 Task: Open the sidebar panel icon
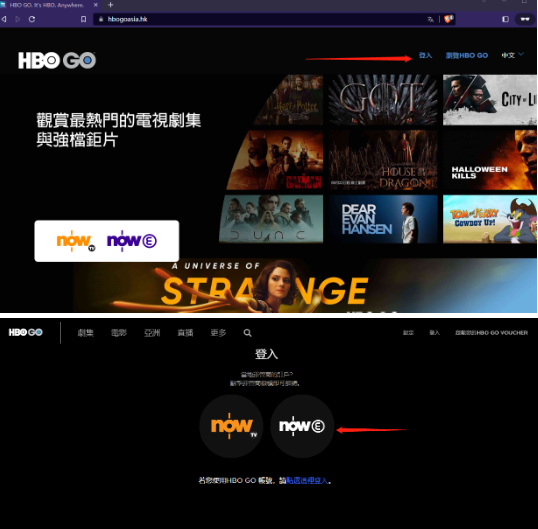pyautogui.click(x=505, y=19)
